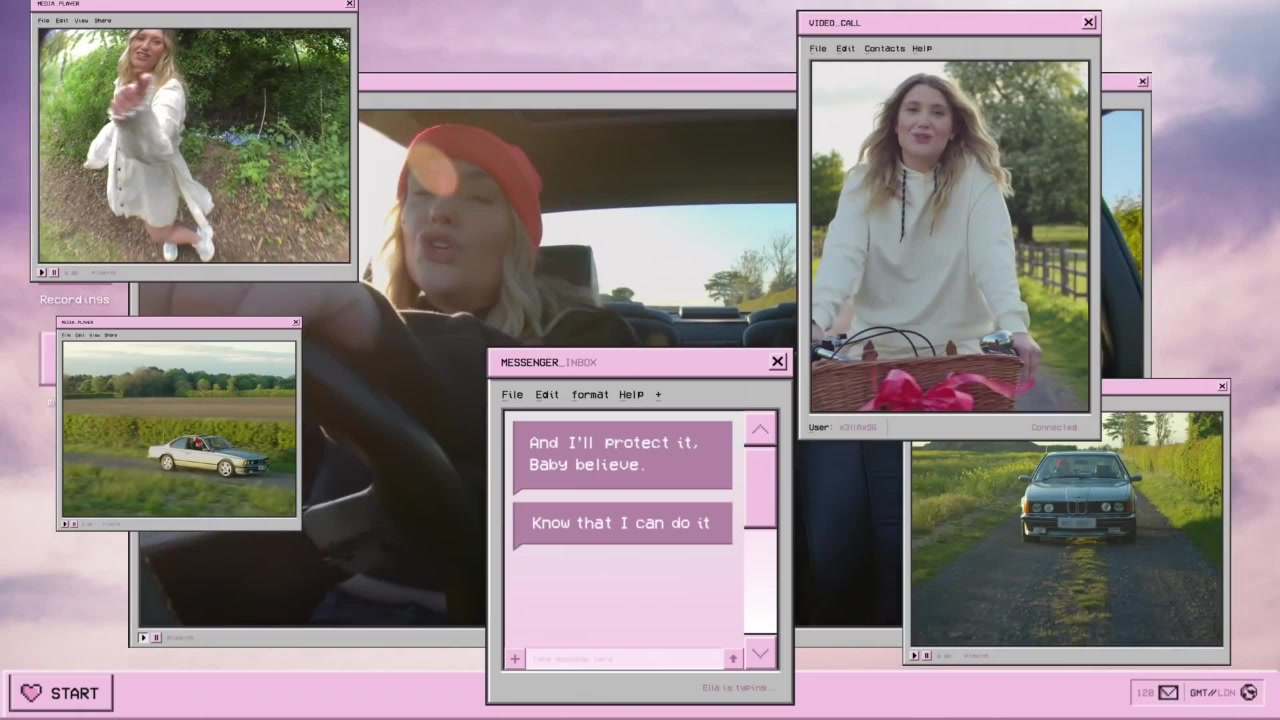The width and height of the screenshot is (1280, 720).
Task: Click the Messenger scroll down arrow
Action: tap(760, 653)
